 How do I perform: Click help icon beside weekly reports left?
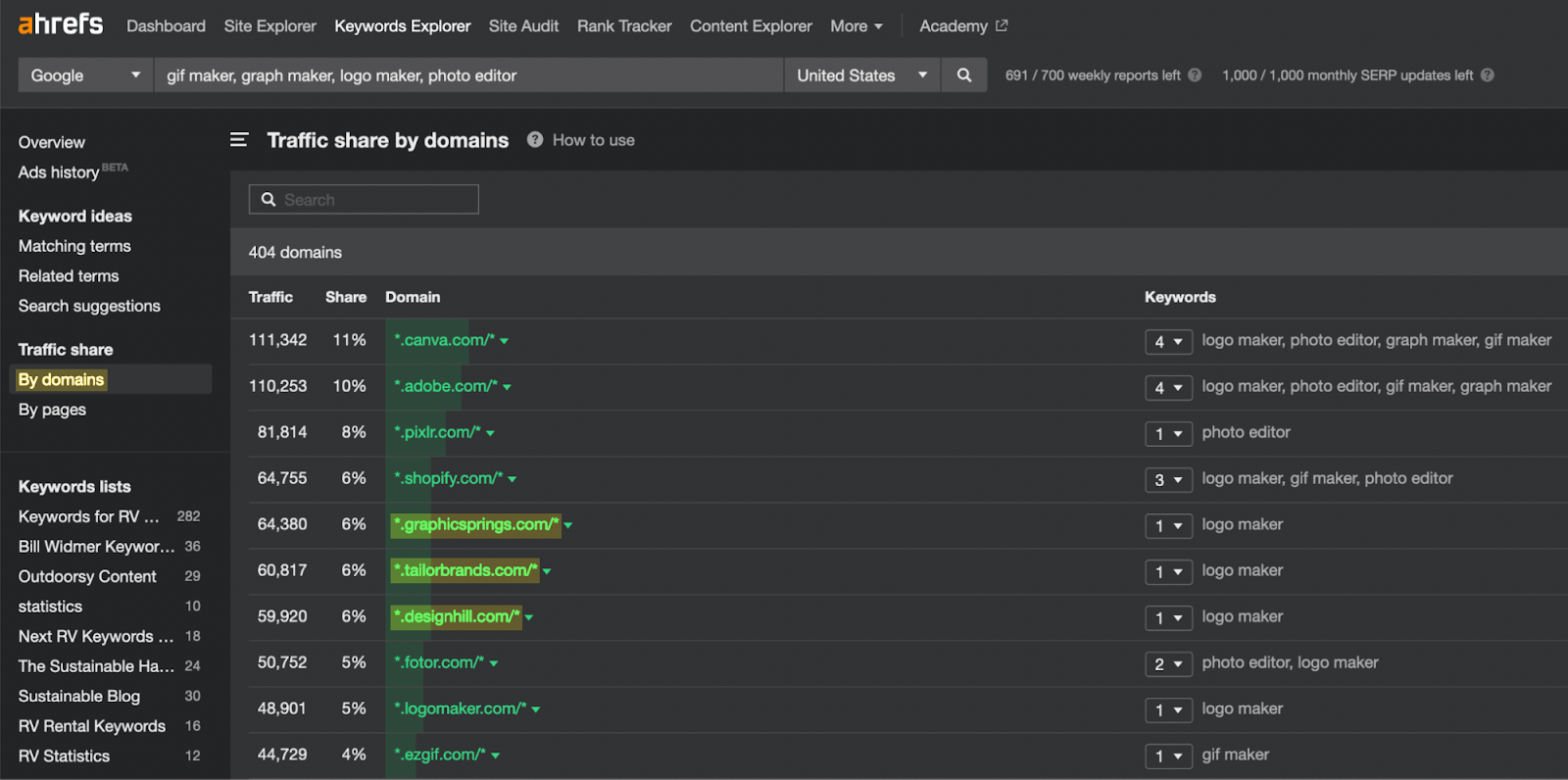1195,75
